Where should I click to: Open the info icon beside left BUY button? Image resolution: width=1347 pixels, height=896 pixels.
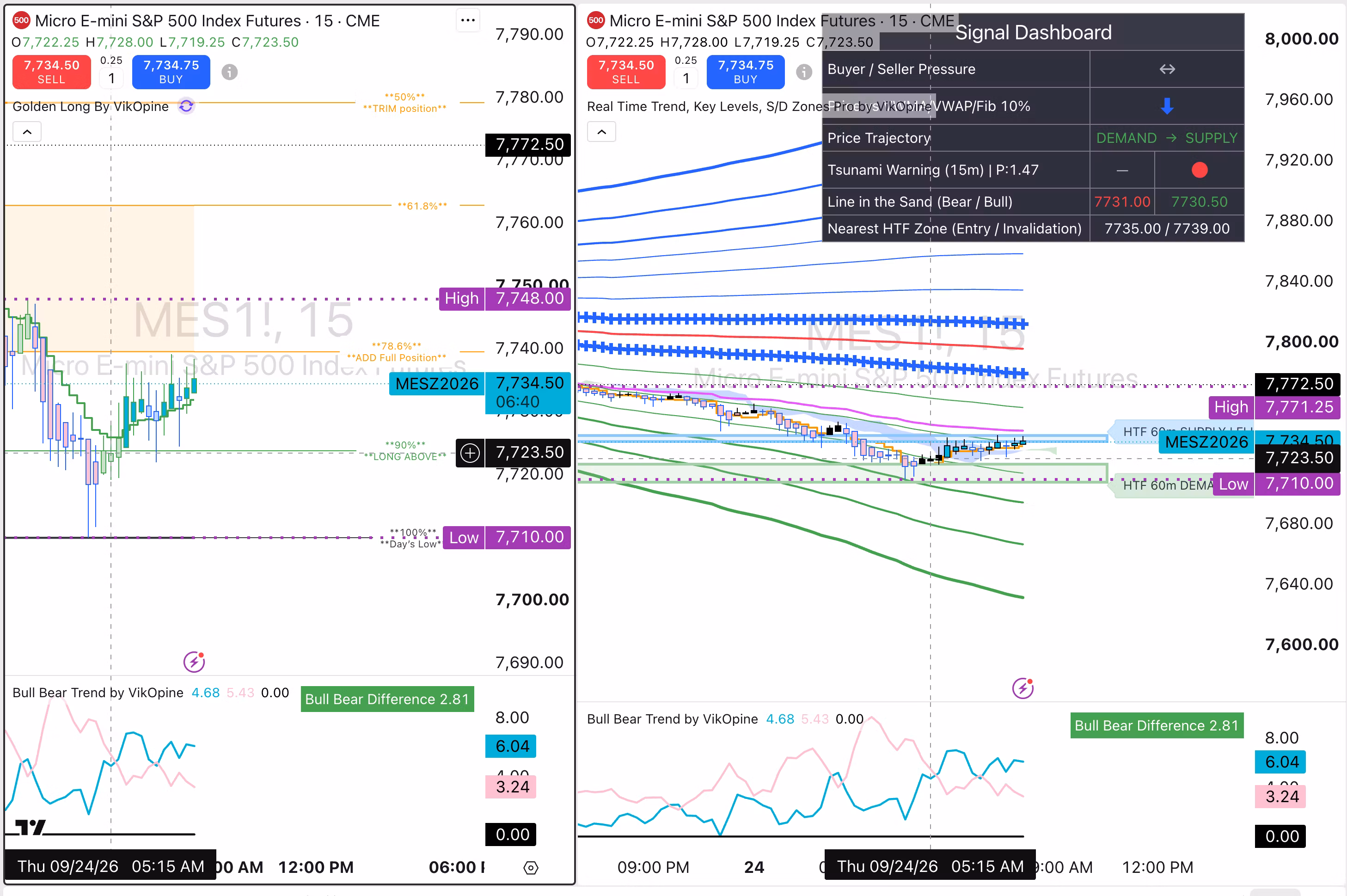(230, 72)
